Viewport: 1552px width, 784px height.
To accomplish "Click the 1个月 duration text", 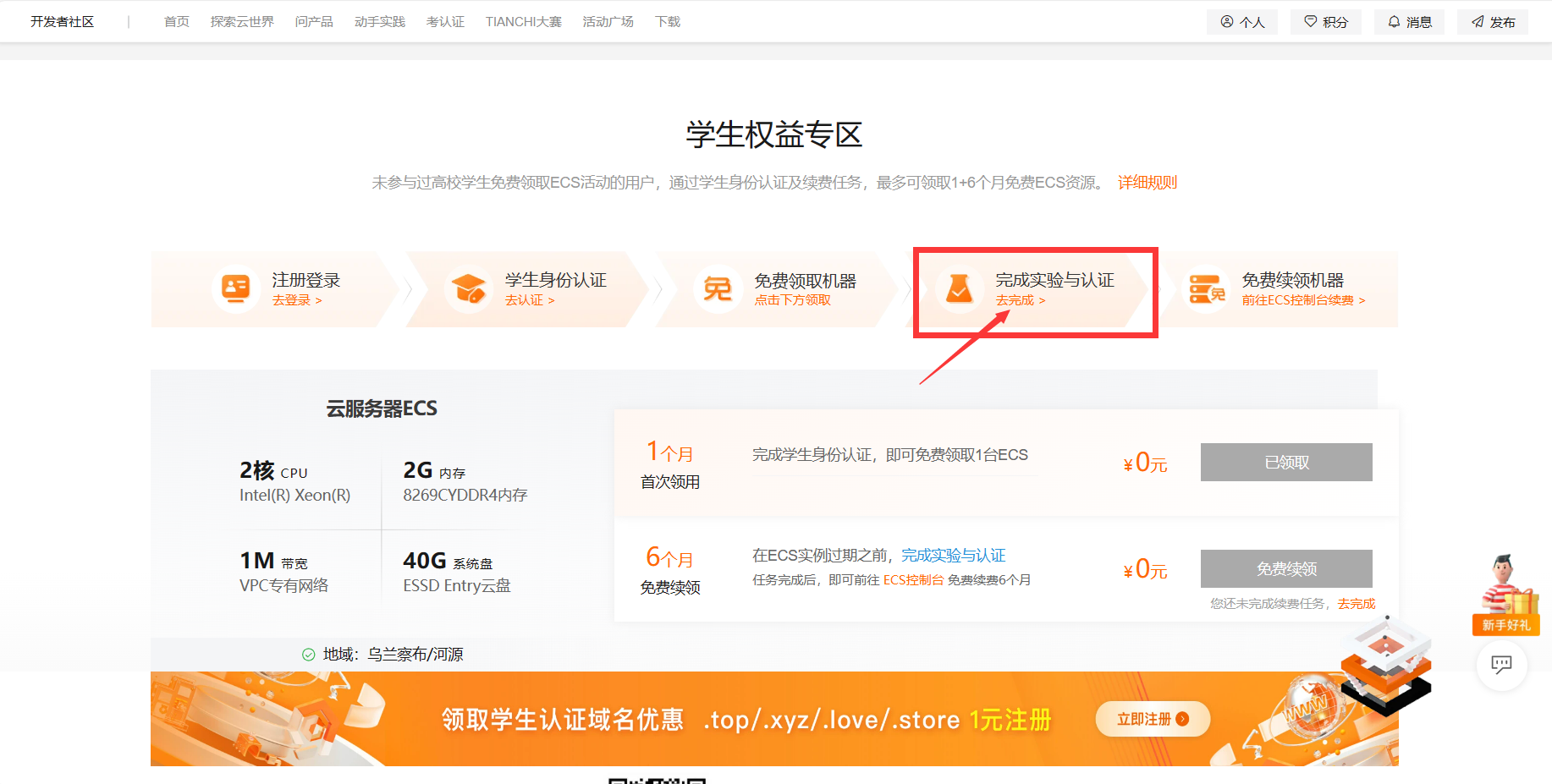I will tap(669, 452).
